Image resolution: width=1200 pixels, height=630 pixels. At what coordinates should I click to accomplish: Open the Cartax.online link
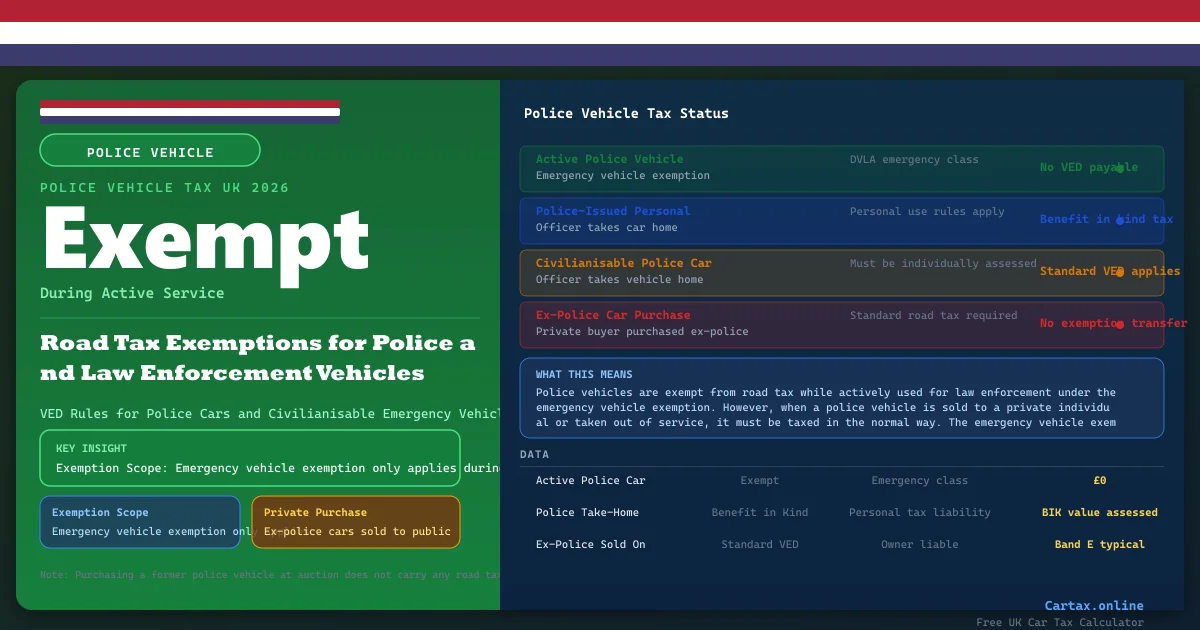(x=1093, y=605)
